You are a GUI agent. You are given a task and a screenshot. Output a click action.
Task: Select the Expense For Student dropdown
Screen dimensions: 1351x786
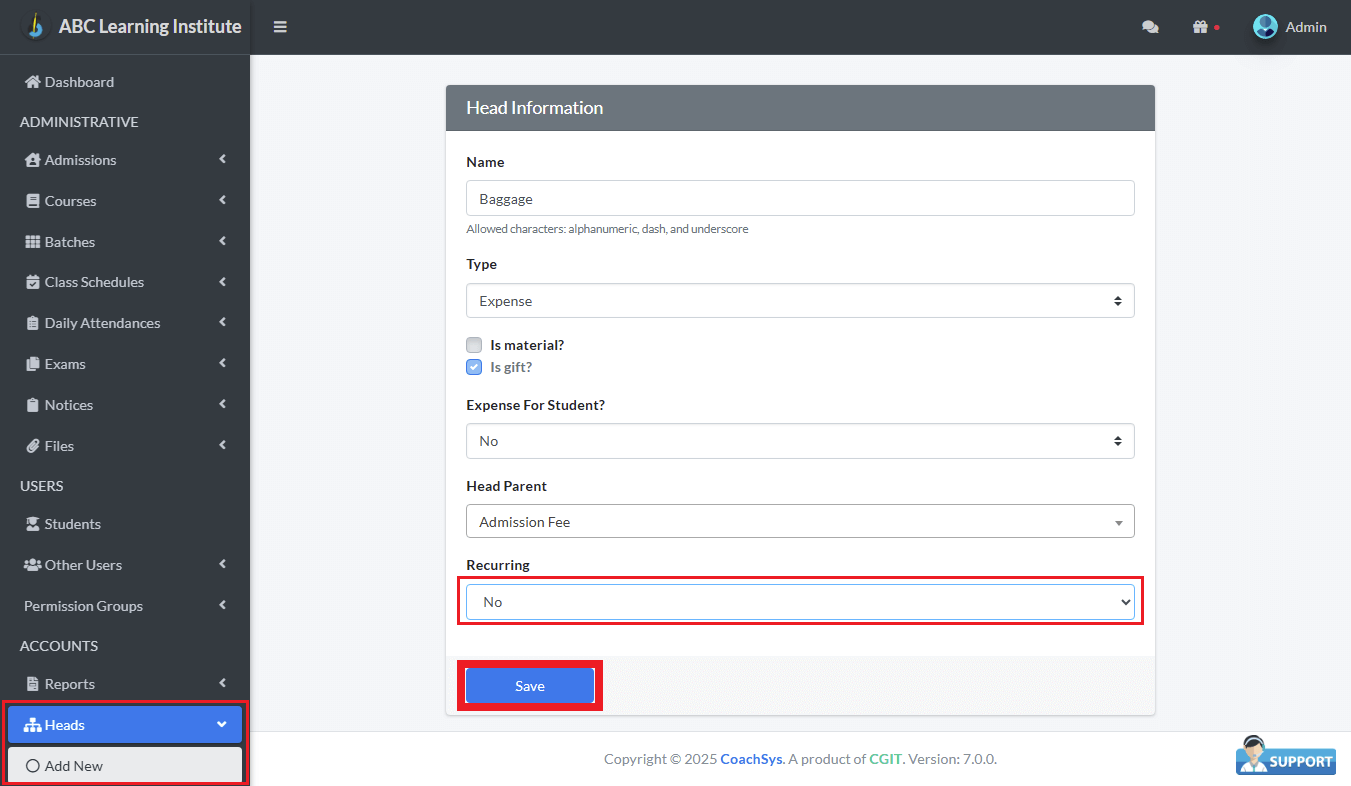pyautogui.click(x=800, y=441)
